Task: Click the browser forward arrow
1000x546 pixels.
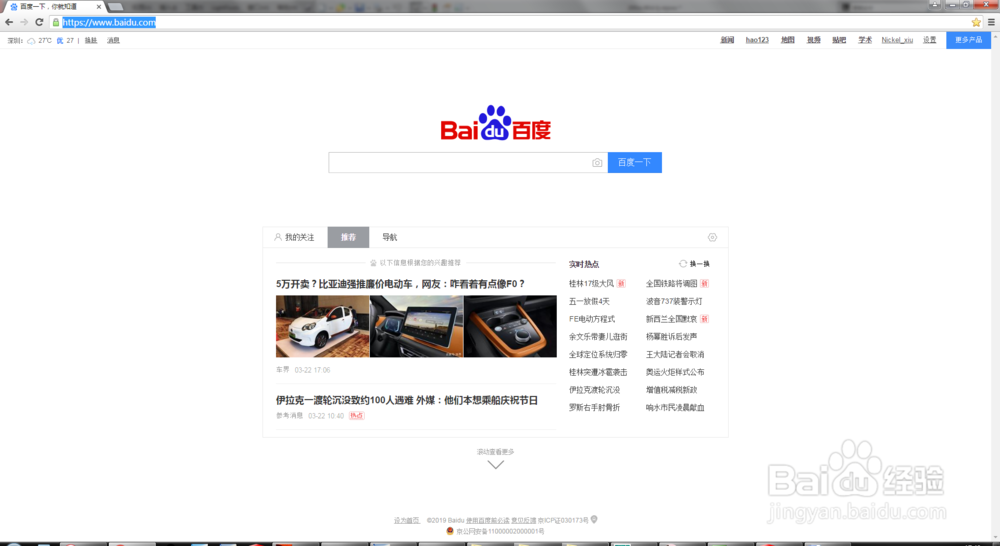Action: [x=24, y=22]
